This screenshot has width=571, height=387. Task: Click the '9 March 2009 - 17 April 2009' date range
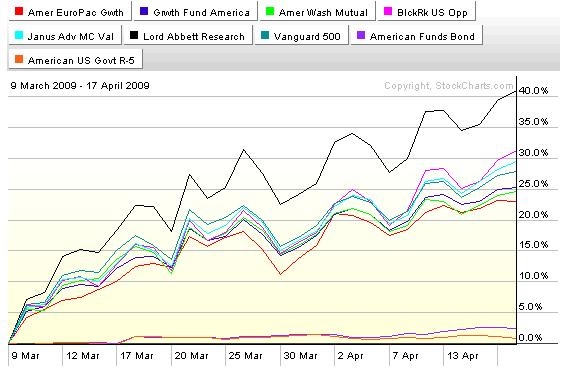pyautogui.click(x=80, y=86)
